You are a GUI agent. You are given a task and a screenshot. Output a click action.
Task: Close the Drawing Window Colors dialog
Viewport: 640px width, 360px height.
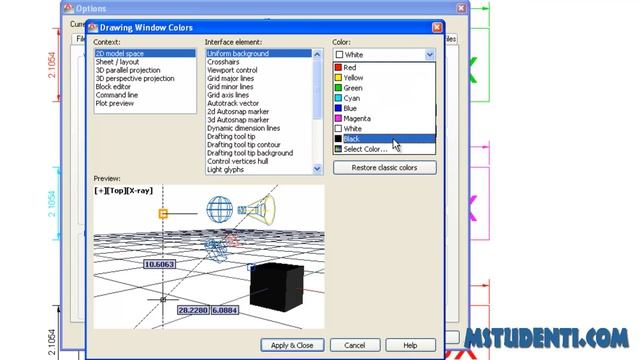point(437,27)
